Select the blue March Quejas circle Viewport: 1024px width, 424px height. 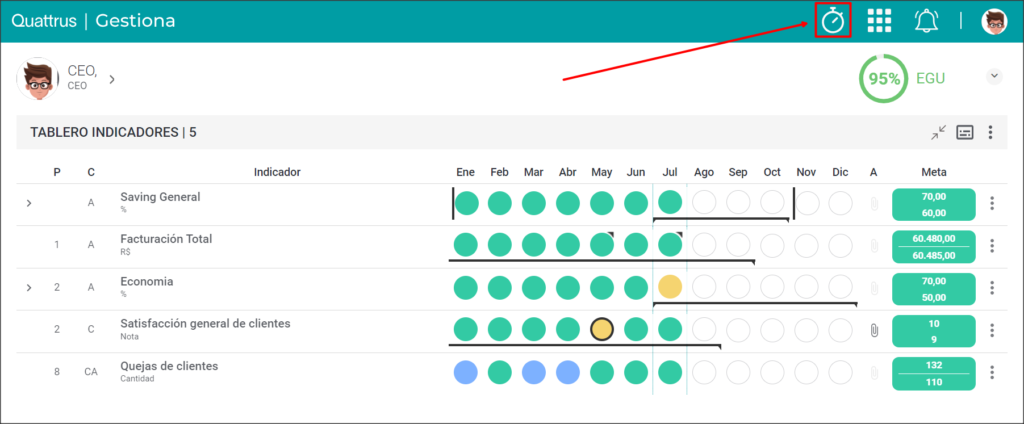[x=534, y=372]
